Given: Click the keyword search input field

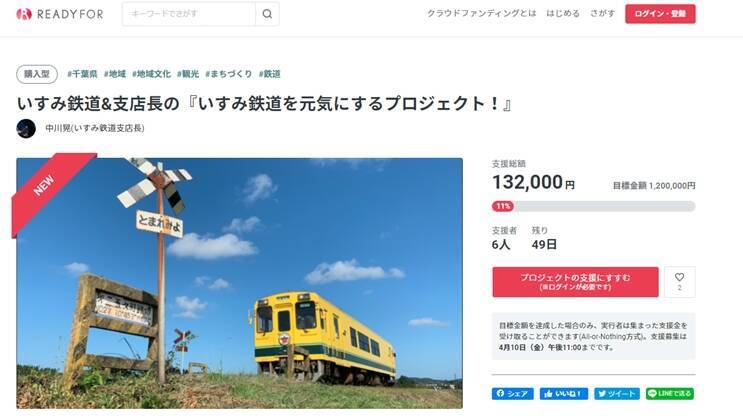Looking at the screenshot, I should pyautogui.click(x=189, y=14).
